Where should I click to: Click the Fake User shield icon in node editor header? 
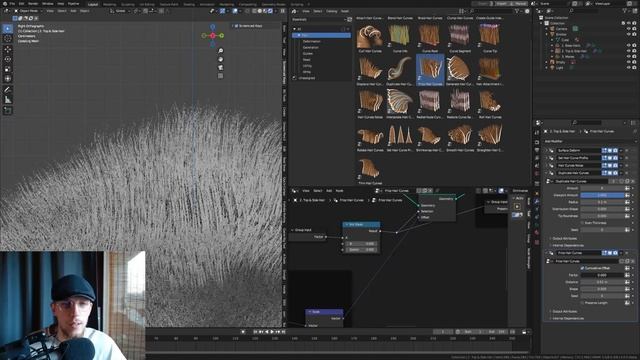[419, 191]
